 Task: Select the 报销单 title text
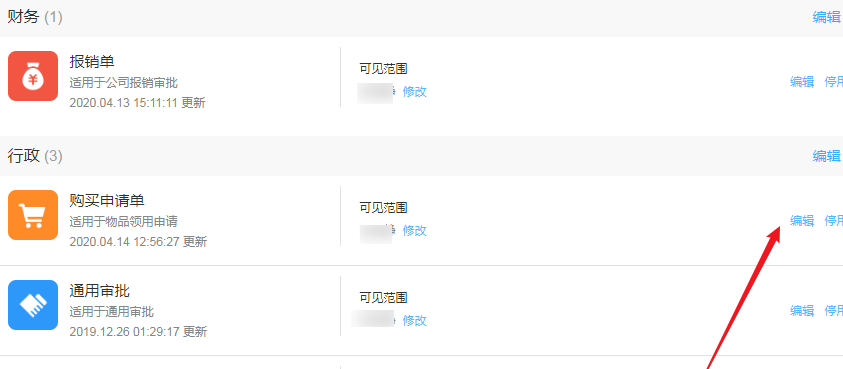(92, 62)
